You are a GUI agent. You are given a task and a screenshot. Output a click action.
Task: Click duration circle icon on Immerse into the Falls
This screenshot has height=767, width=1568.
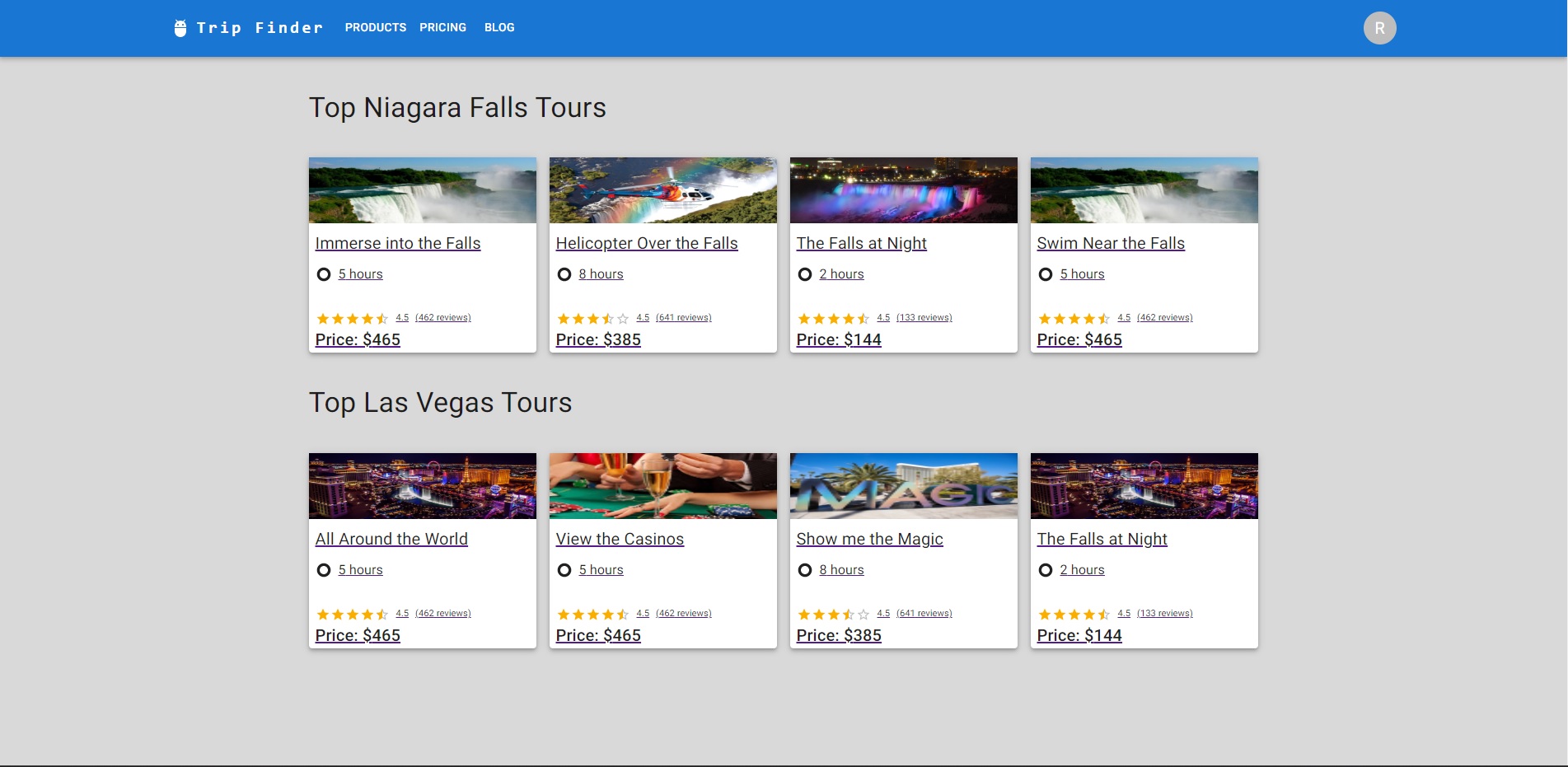(324, 274)
